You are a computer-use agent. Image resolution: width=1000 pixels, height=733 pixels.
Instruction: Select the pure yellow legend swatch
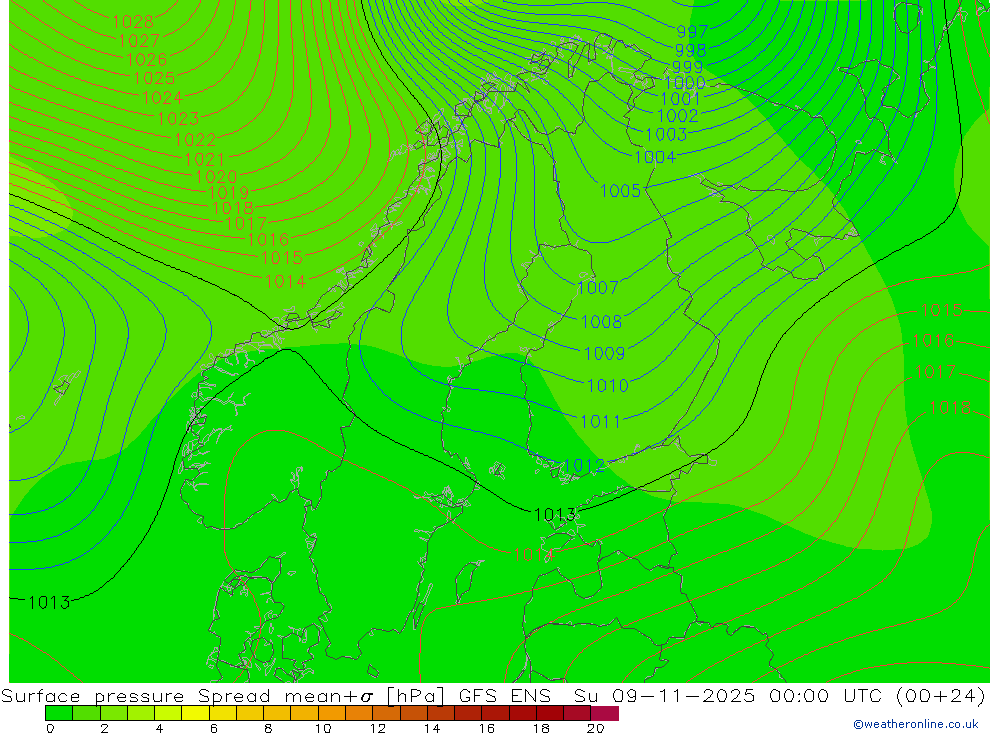click(x=195, y=713)
